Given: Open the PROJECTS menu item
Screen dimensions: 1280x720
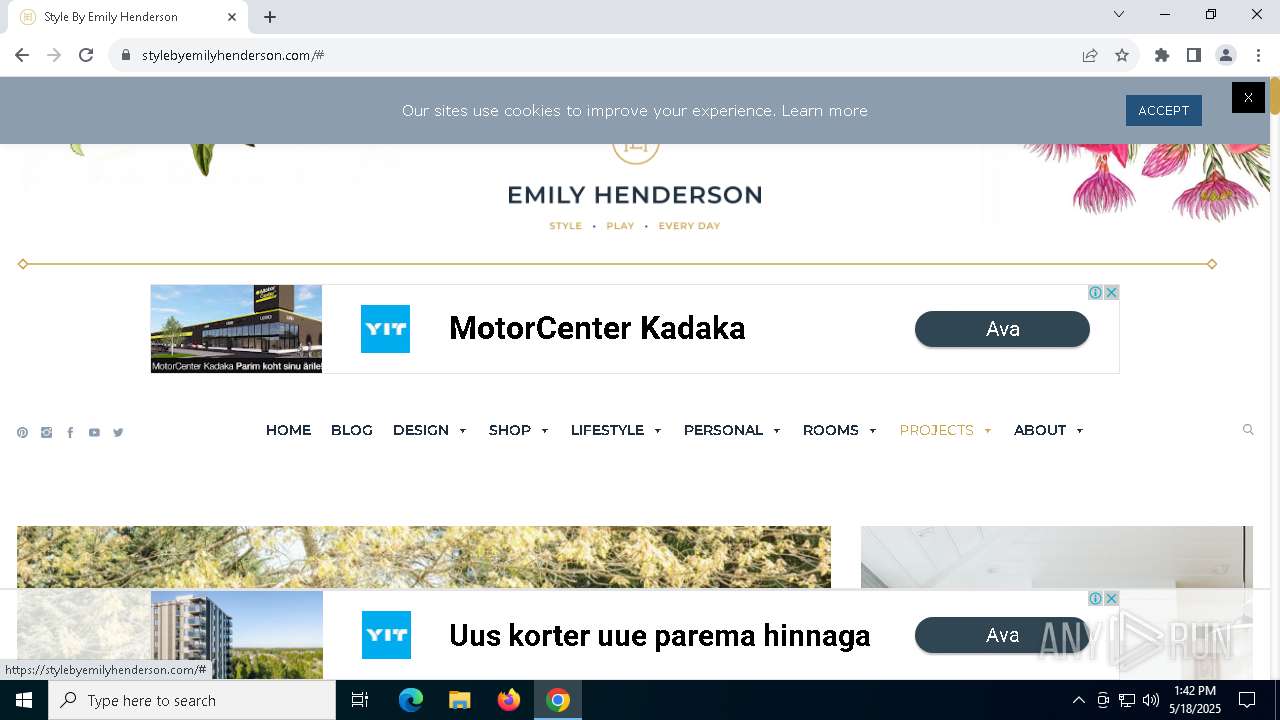Looking at the screenshot, I should (x=937, y=430).
